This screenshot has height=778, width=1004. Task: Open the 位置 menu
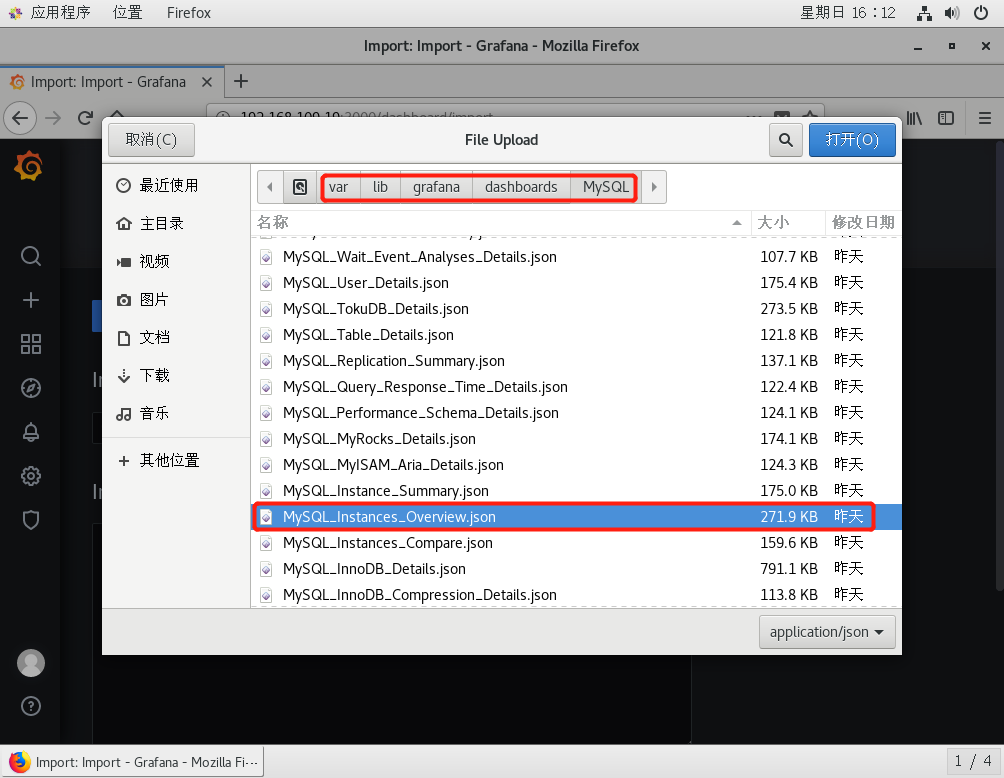(127, 13)
